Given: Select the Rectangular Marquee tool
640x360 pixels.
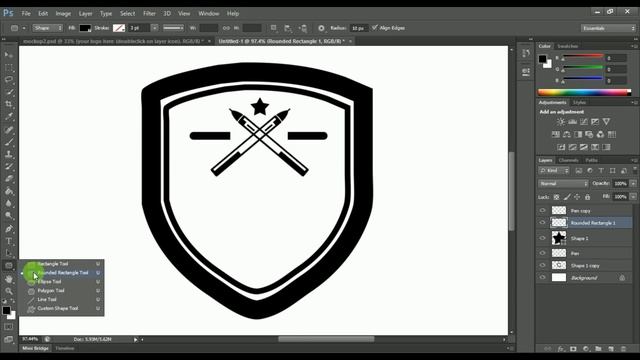Looking at the screenshot, I should (9, 68).
